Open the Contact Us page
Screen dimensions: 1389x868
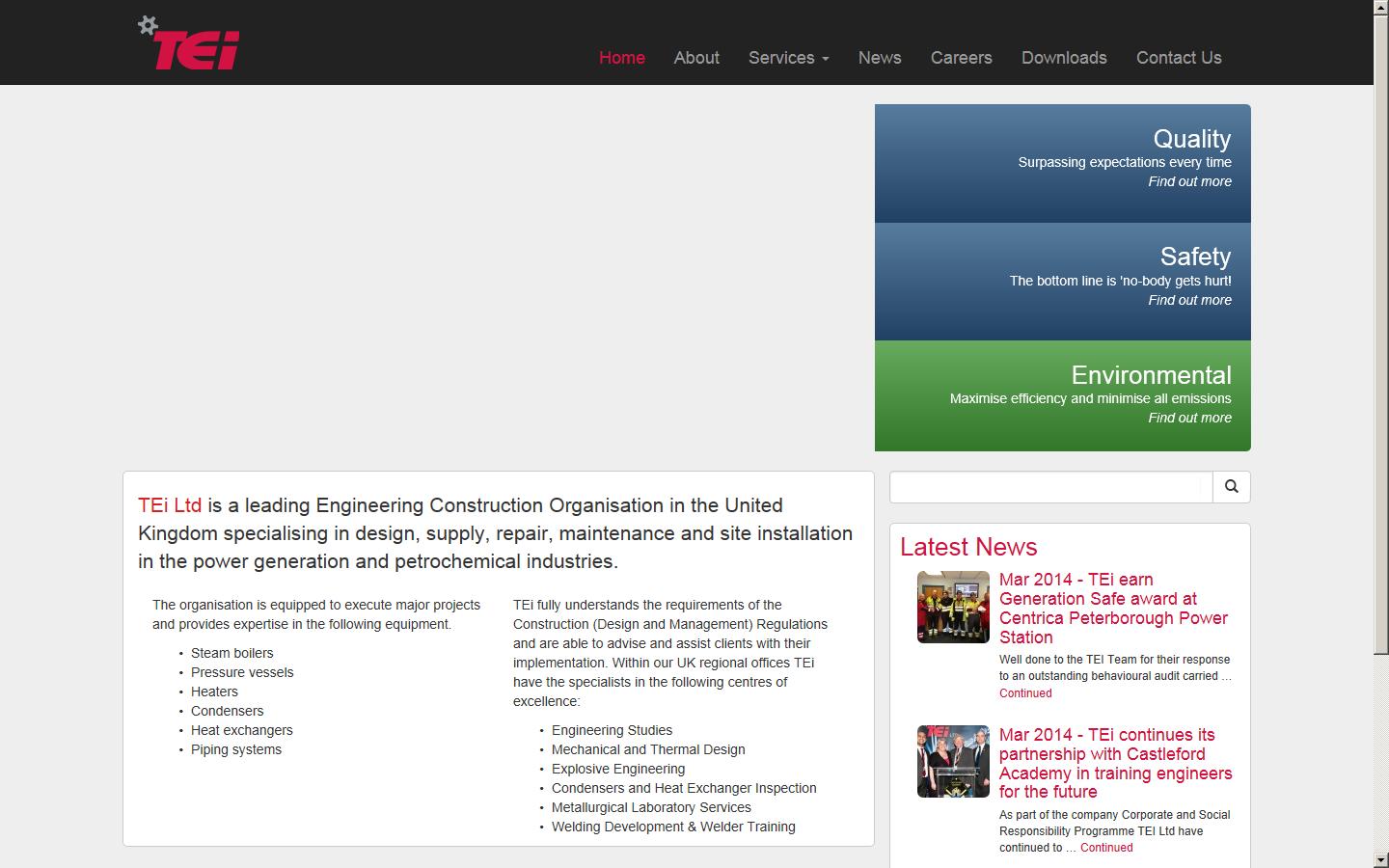pyautogui.click(x=1179, y=58)
